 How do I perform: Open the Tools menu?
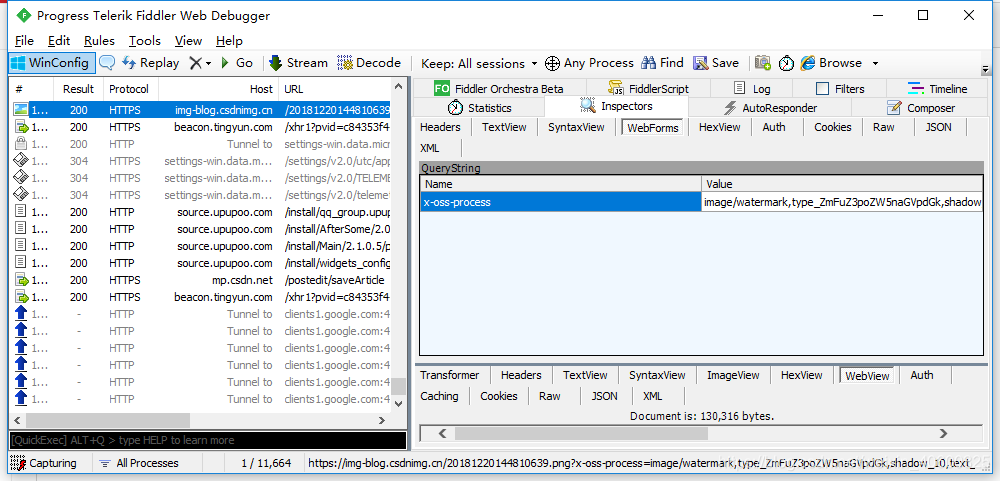[145, 41]
